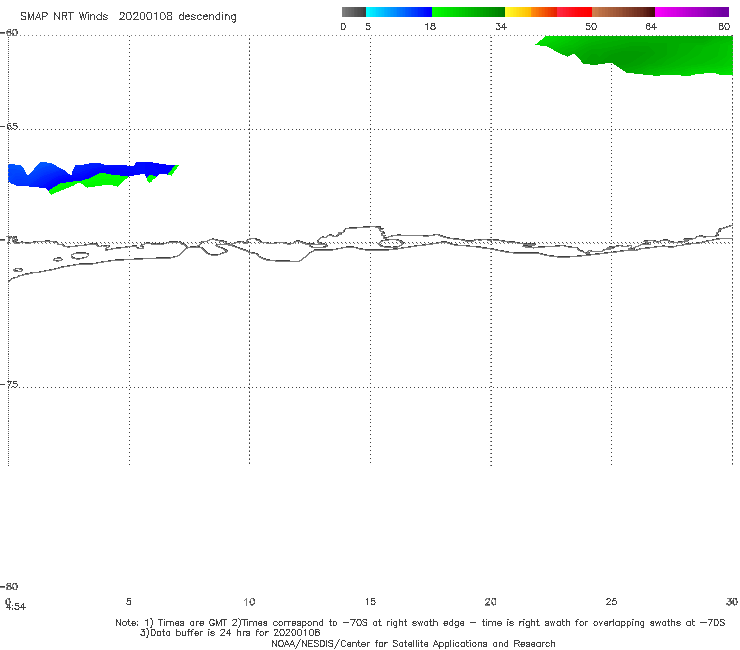Viewport: 740px width, 650px height.
Task: Click the latitude label '-65'
Action: point(9,127)
